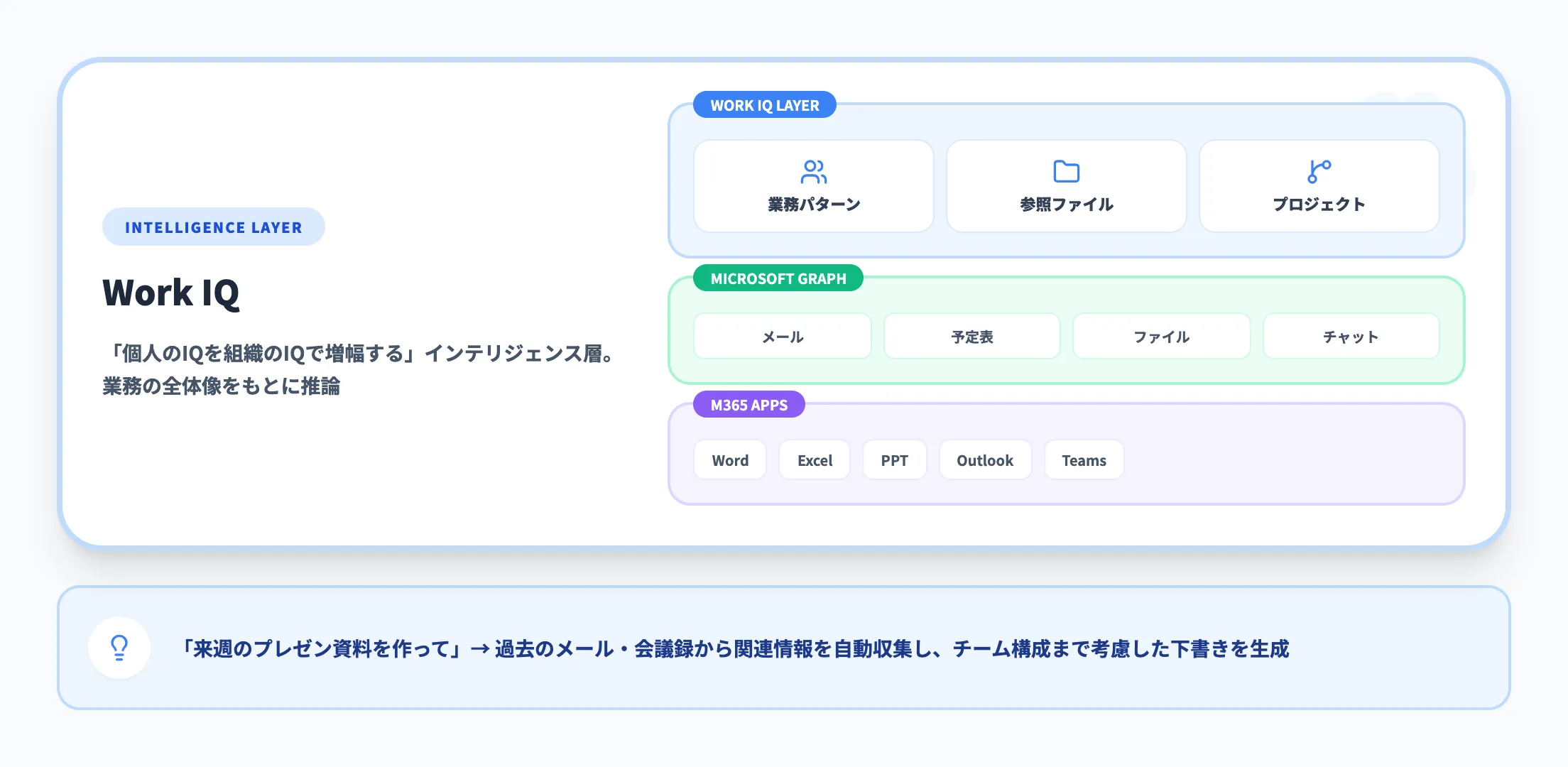Click the Work IQ heading text

tap(170, 292)
